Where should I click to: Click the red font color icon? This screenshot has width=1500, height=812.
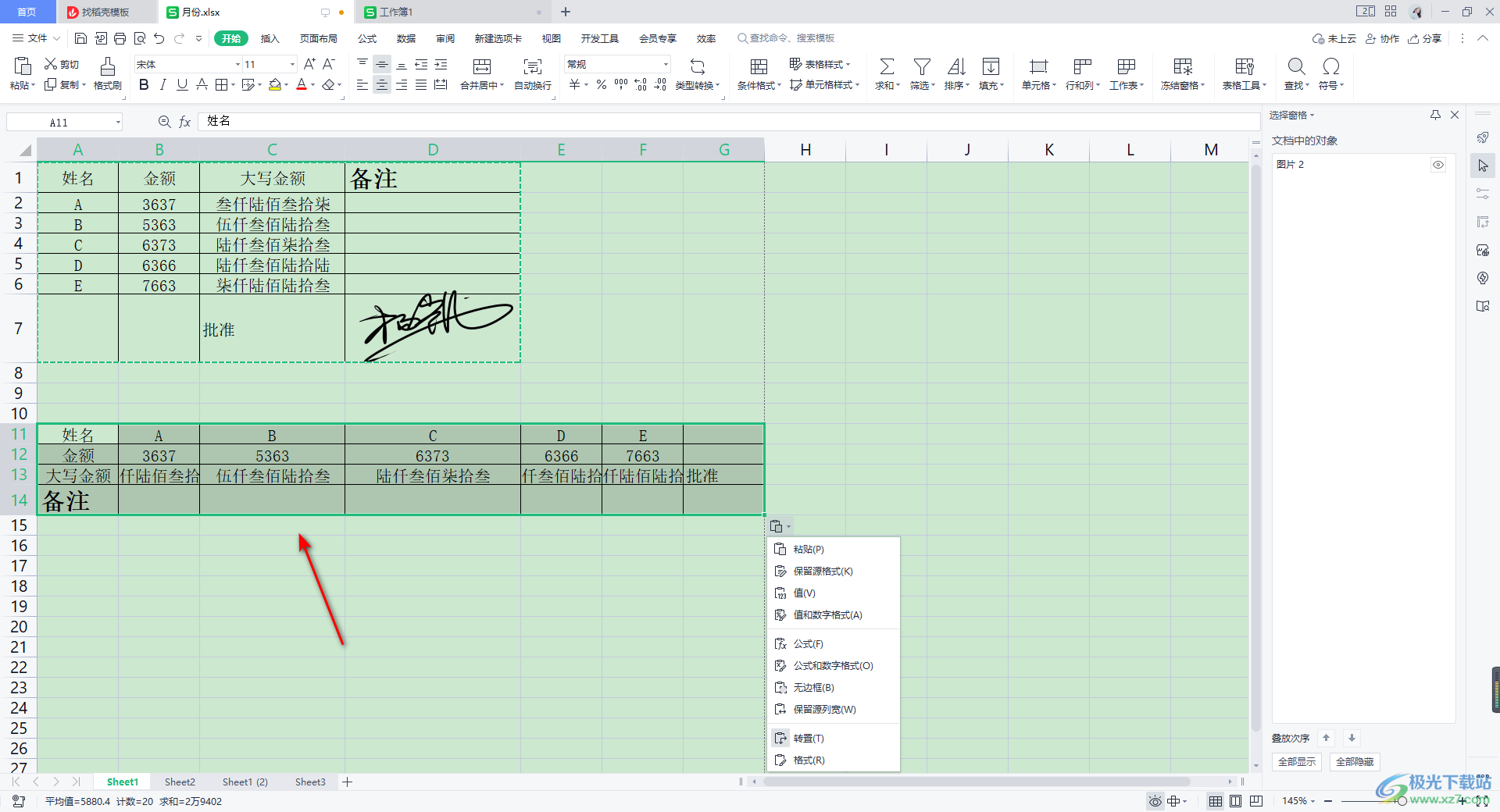pos(302,84)
